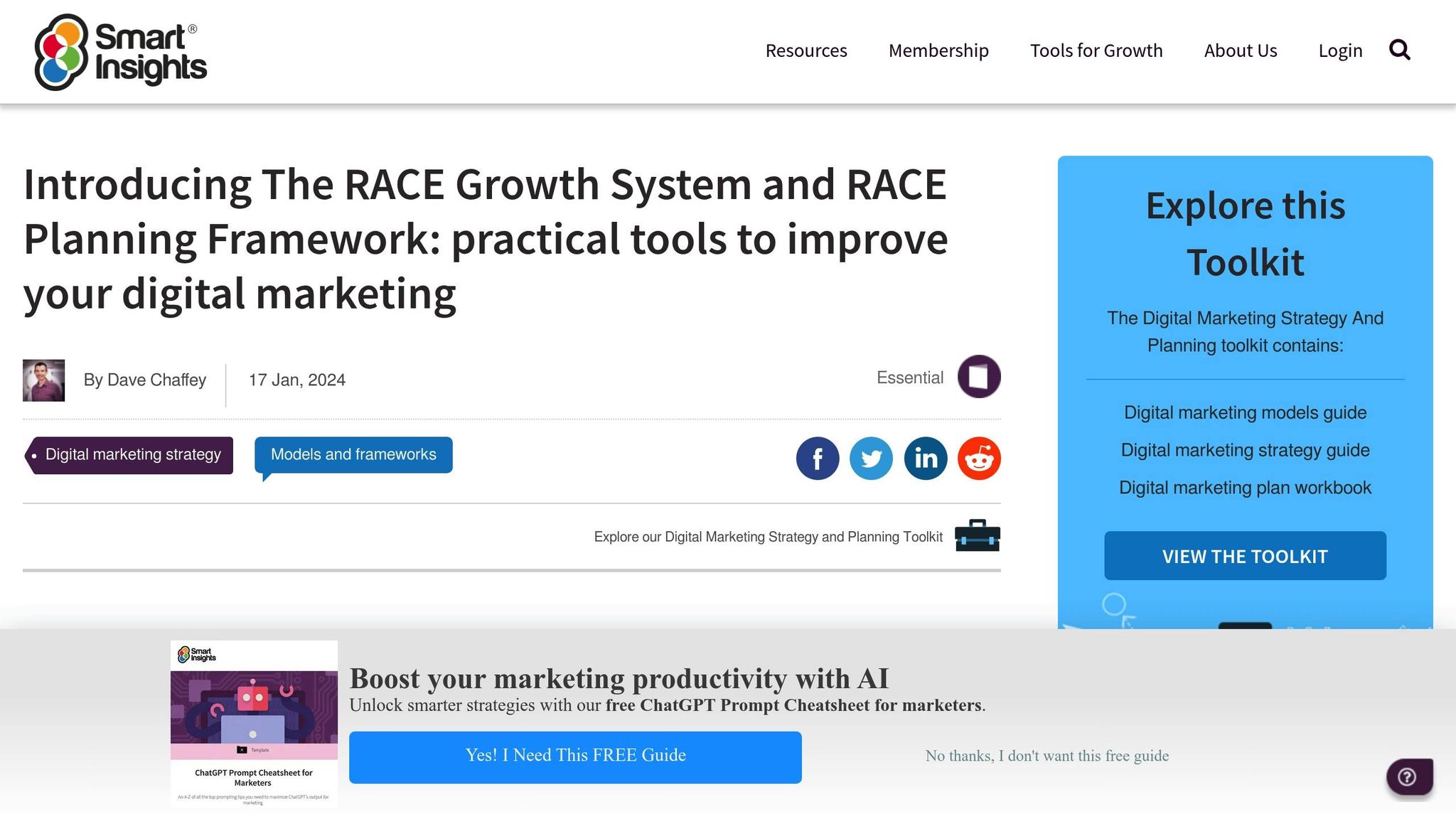Open Digital marketing strategy tag

(129, 455)
